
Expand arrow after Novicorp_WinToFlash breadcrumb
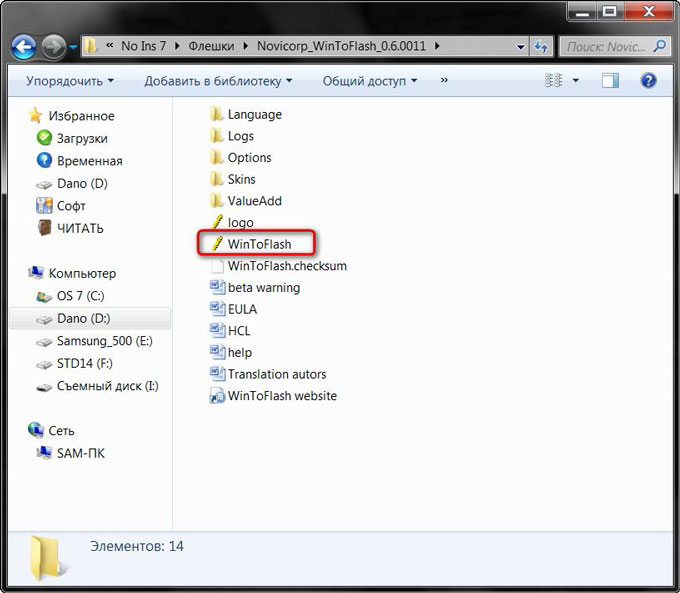point(437,46)
